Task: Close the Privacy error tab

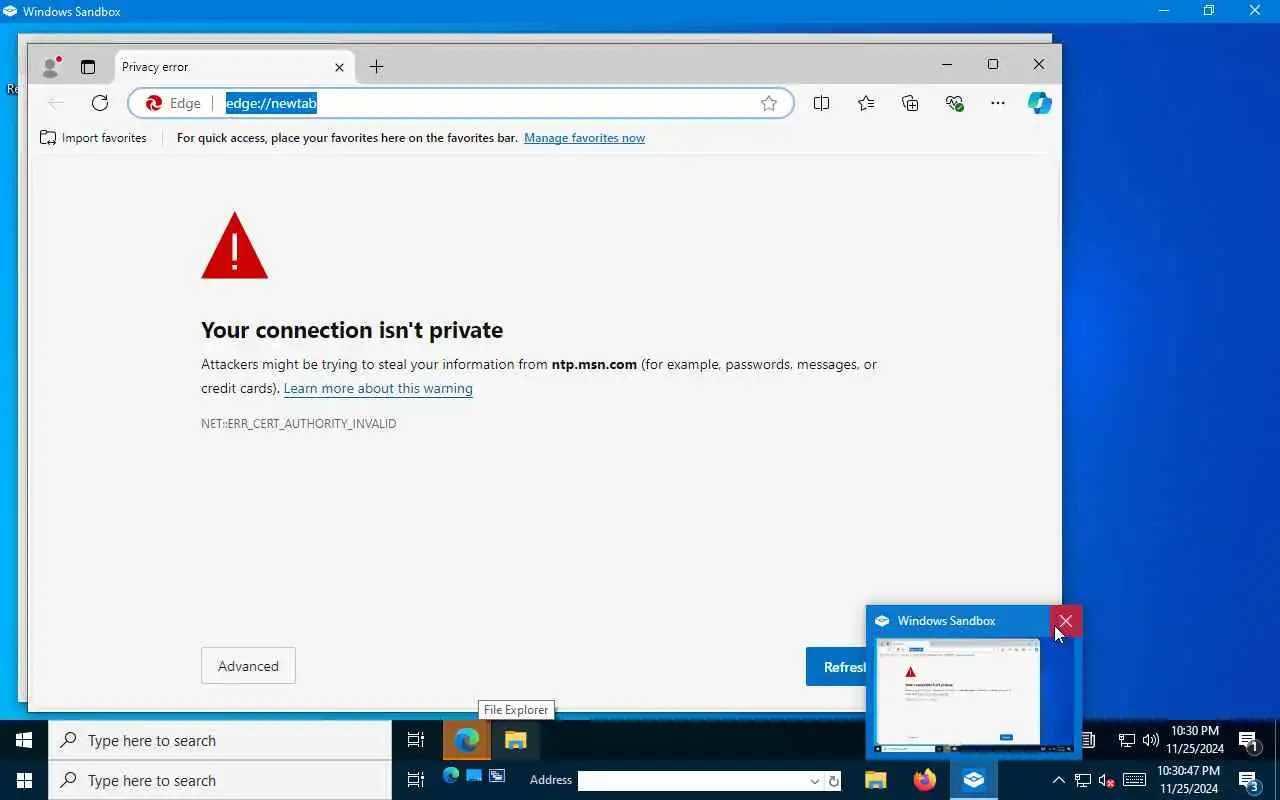Action: pos(339,67)
